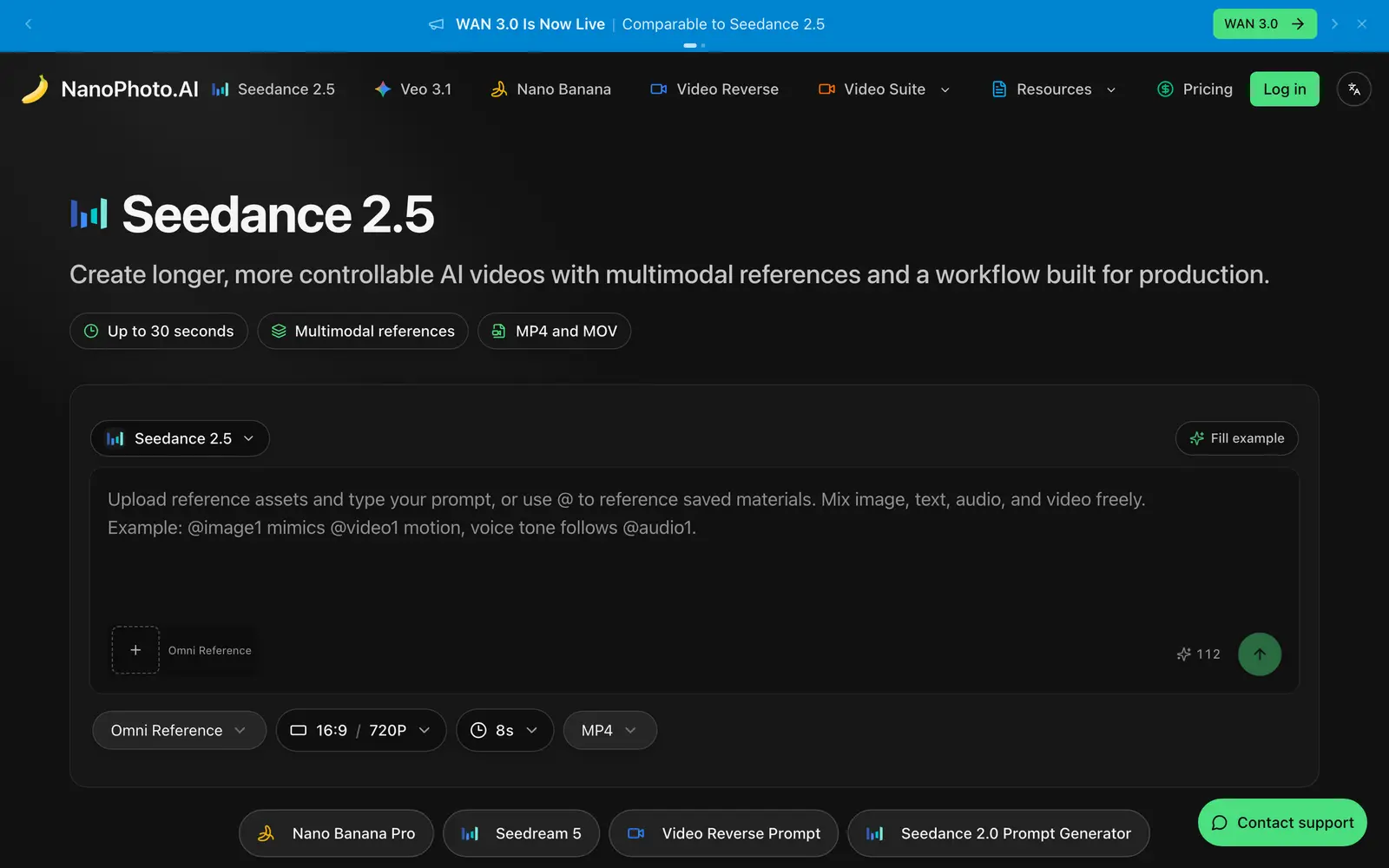
Task: Click the Seedance 2.5 heading bars icon
Action: coord(89,214)
